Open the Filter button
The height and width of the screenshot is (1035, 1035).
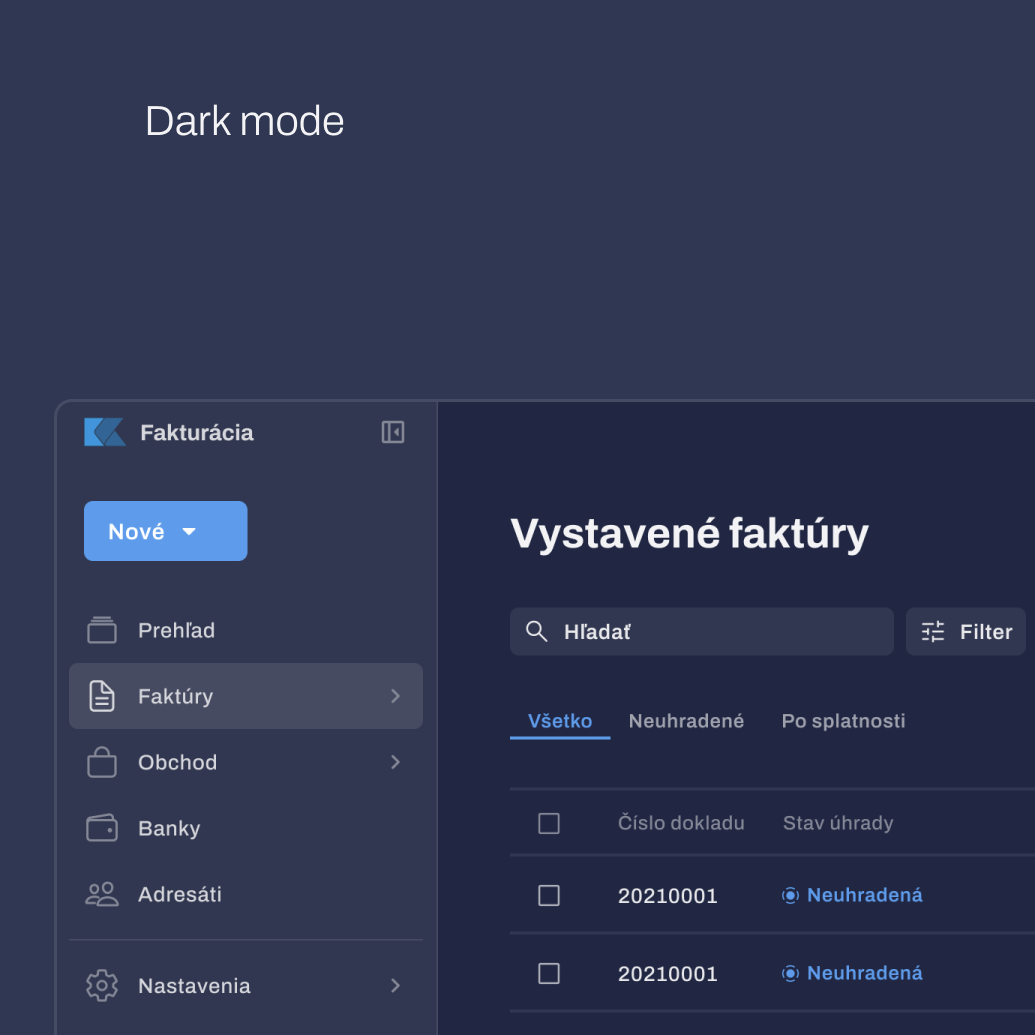(966, 632)
